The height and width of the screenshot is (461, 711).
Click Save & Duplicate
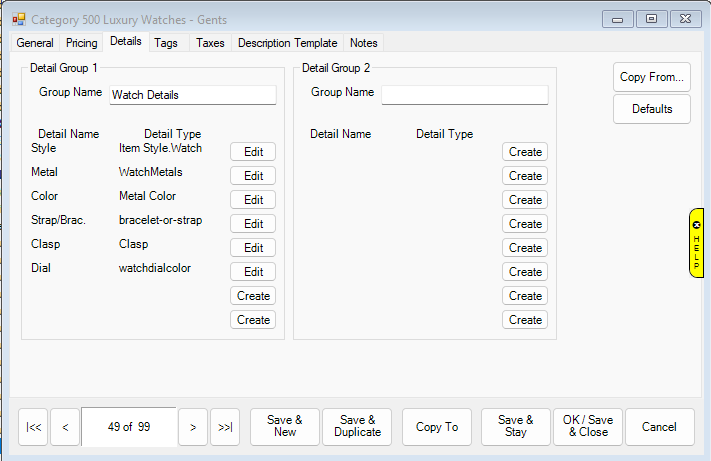tap(357, 427)
